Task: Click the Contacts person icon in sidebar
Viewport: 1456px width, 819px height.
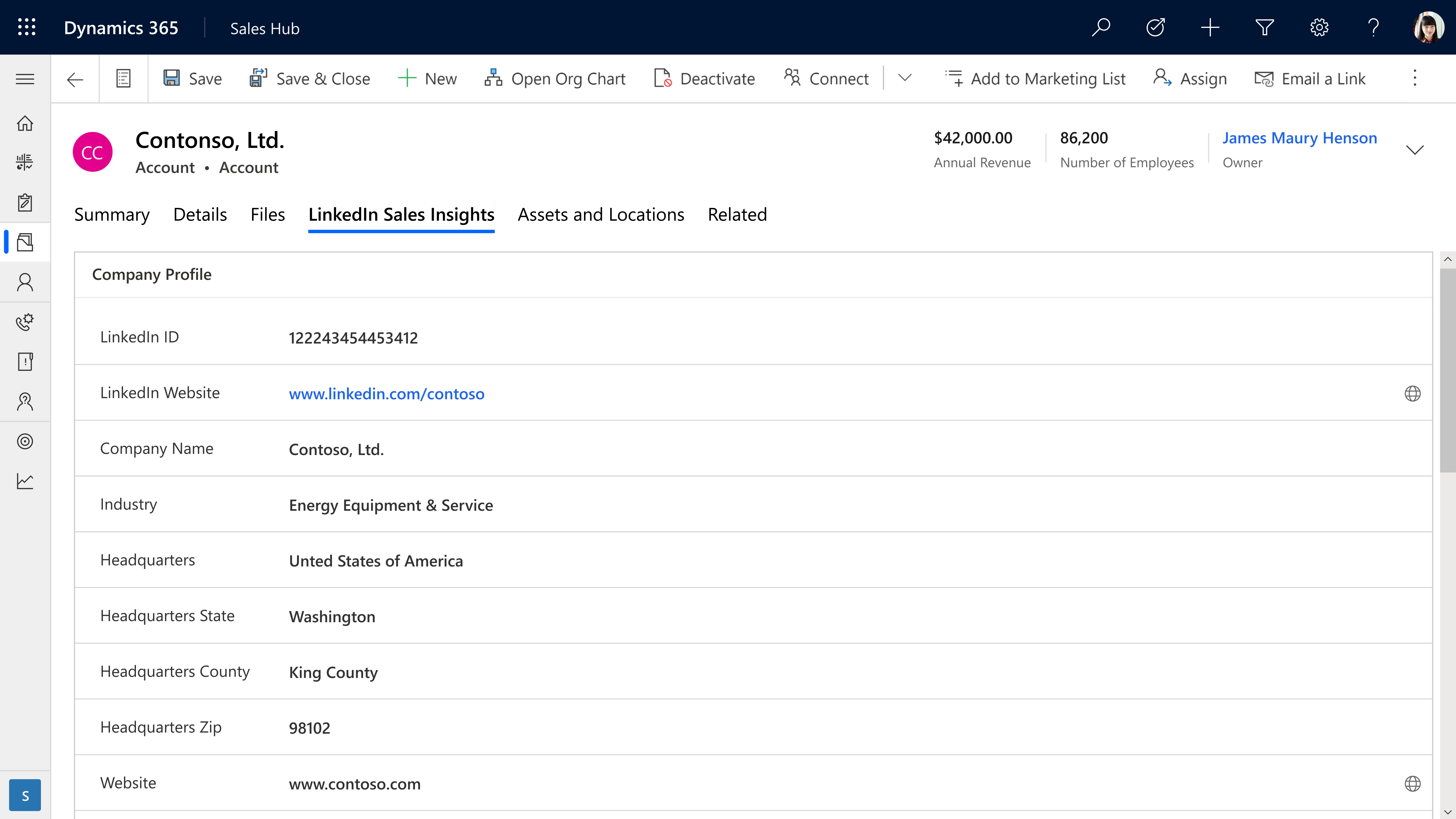Action: (25, 282)
